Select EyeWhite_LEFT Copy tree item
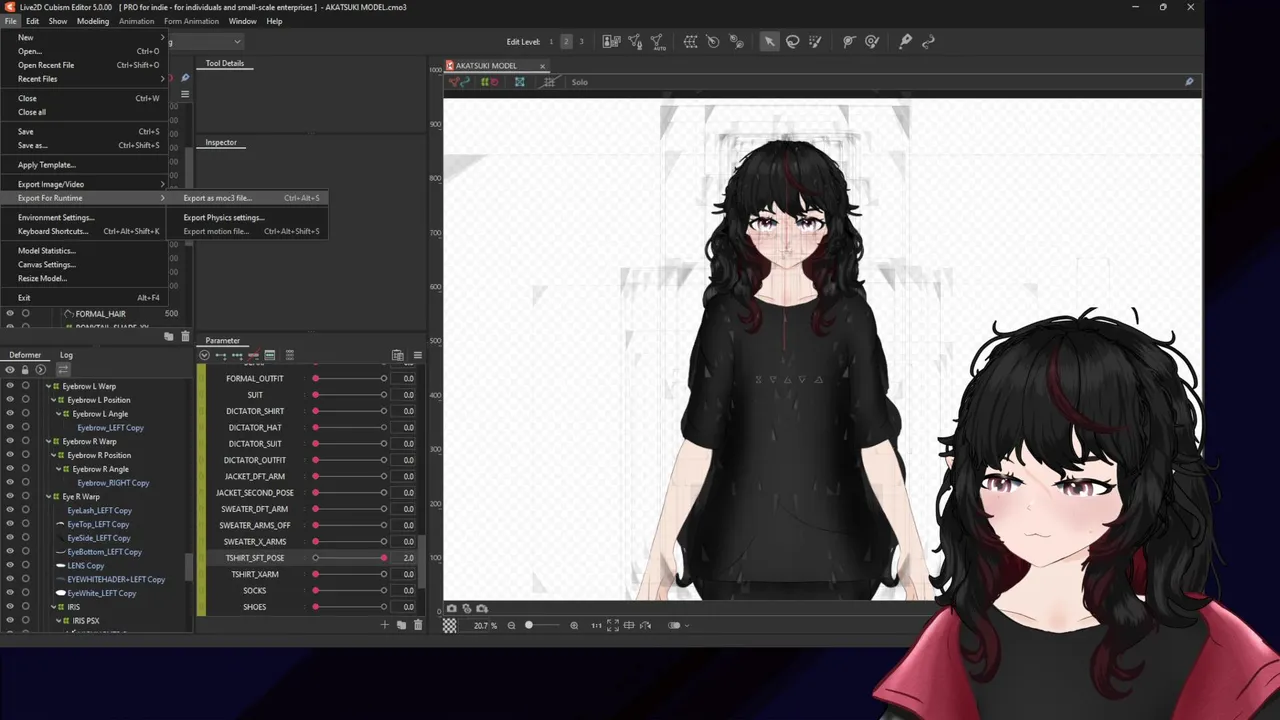Image resolution: width=1280 pixels, height=720 pixels. (101, 593)
